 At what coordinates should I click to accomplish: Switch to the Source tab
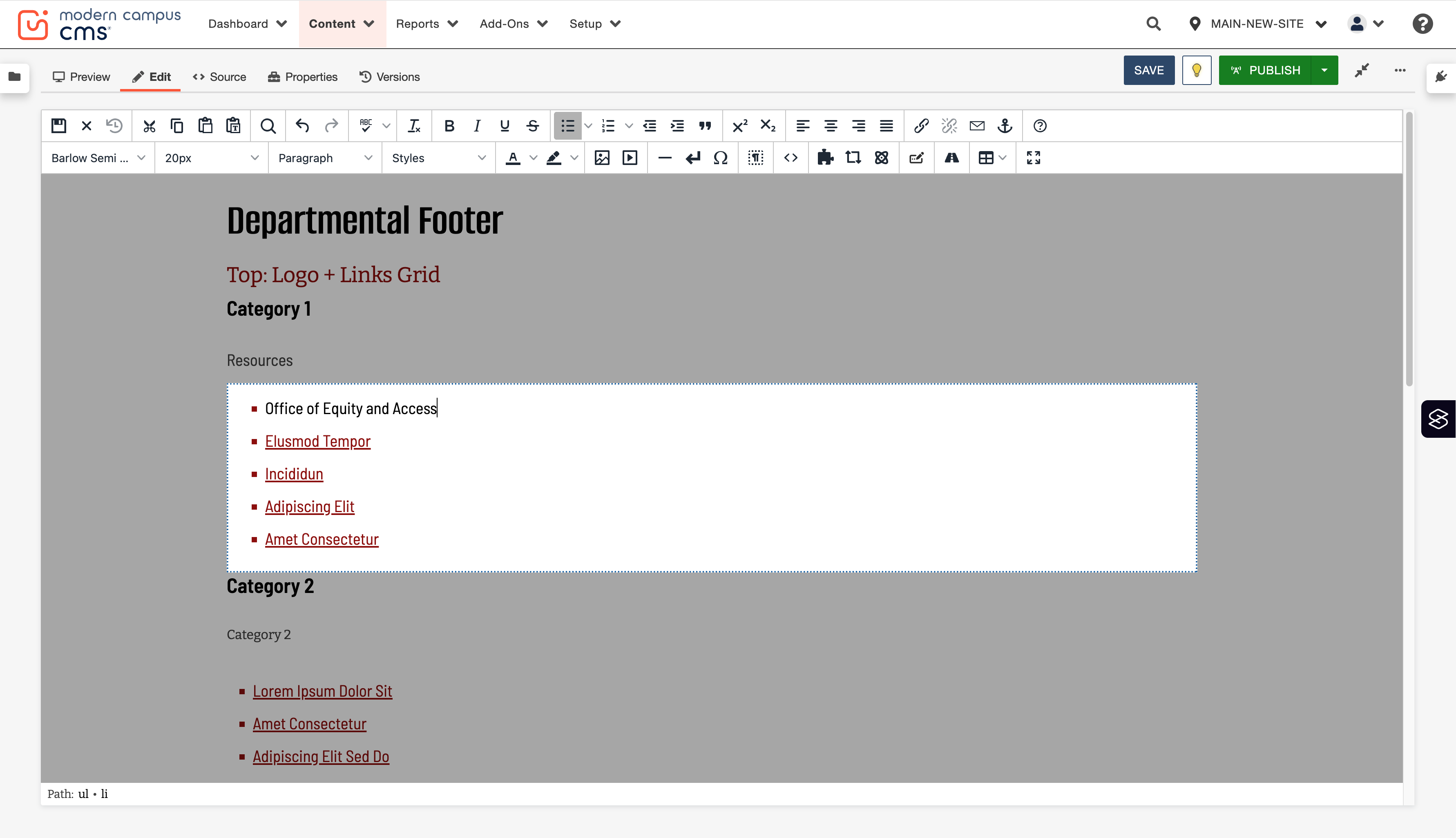[219, 76]
